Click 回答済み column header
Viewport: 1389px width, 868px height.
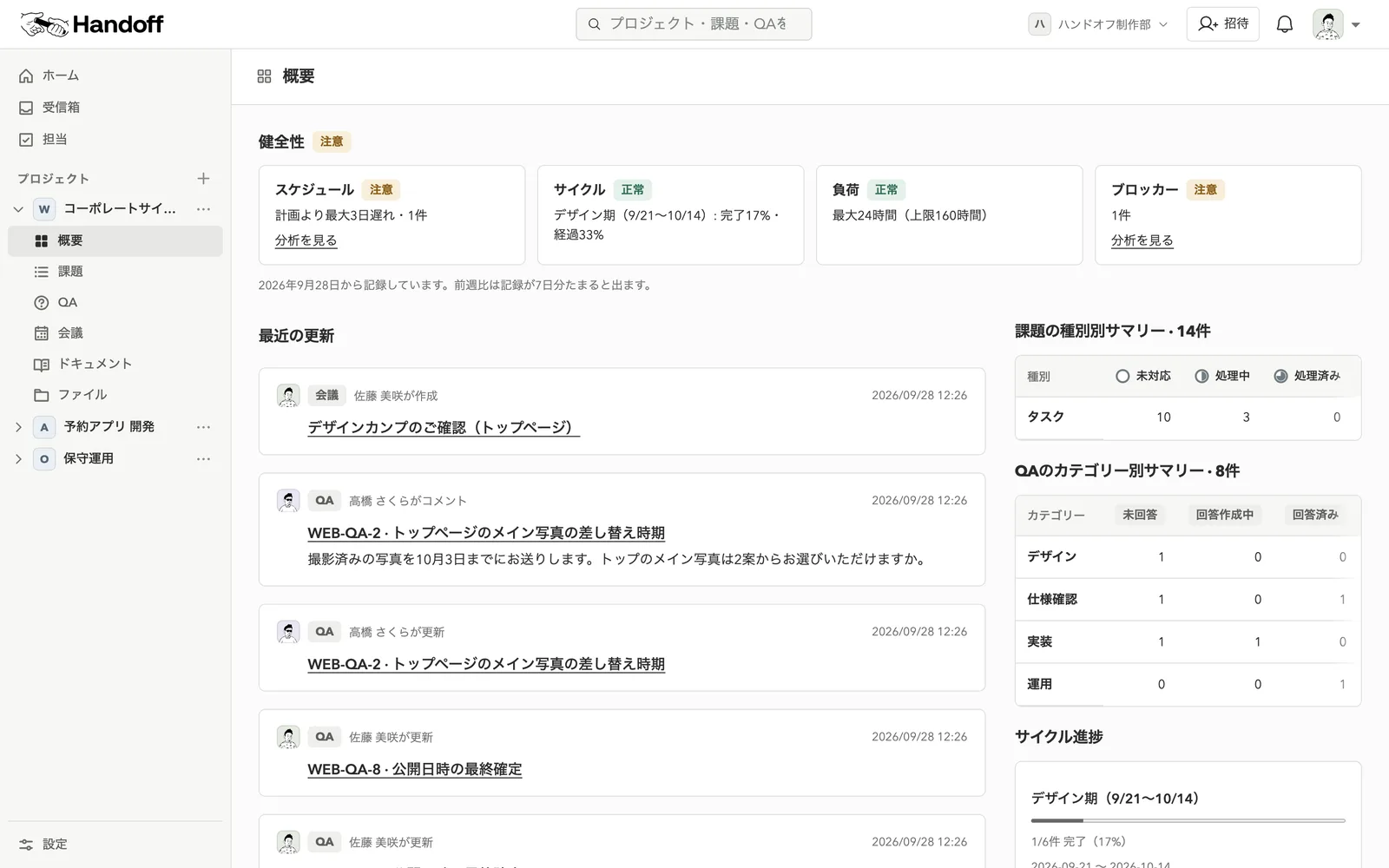click(1314, 515)
